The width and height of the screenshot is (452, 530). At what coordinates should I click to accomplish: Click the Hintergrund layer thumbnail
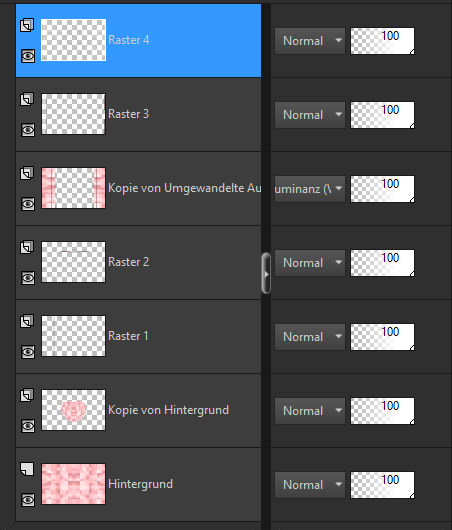[73, 484]
